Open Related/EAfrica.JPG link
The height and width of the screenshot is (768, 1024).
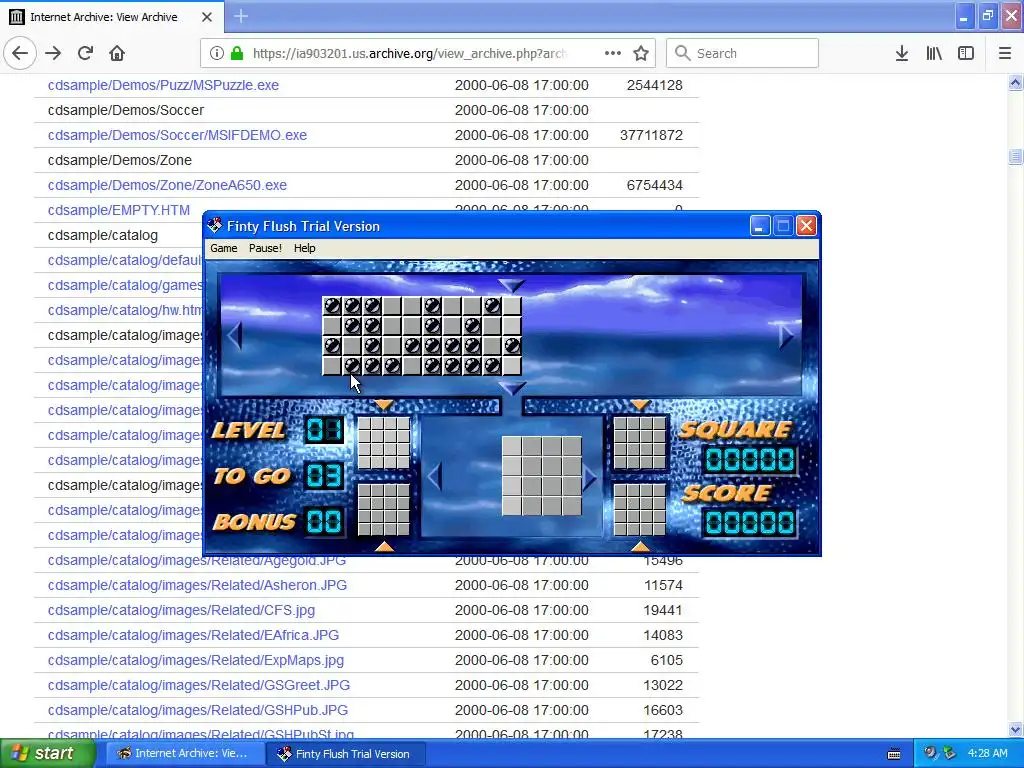pyautogui.click(x=193, y=635)
